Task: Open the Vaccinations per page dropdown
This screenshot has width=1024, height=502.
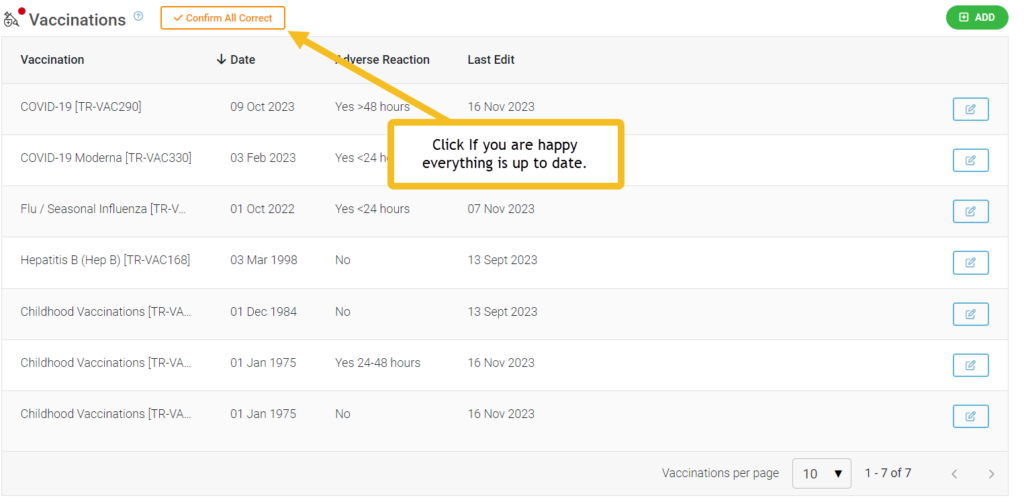Action: tap(821, 473)
